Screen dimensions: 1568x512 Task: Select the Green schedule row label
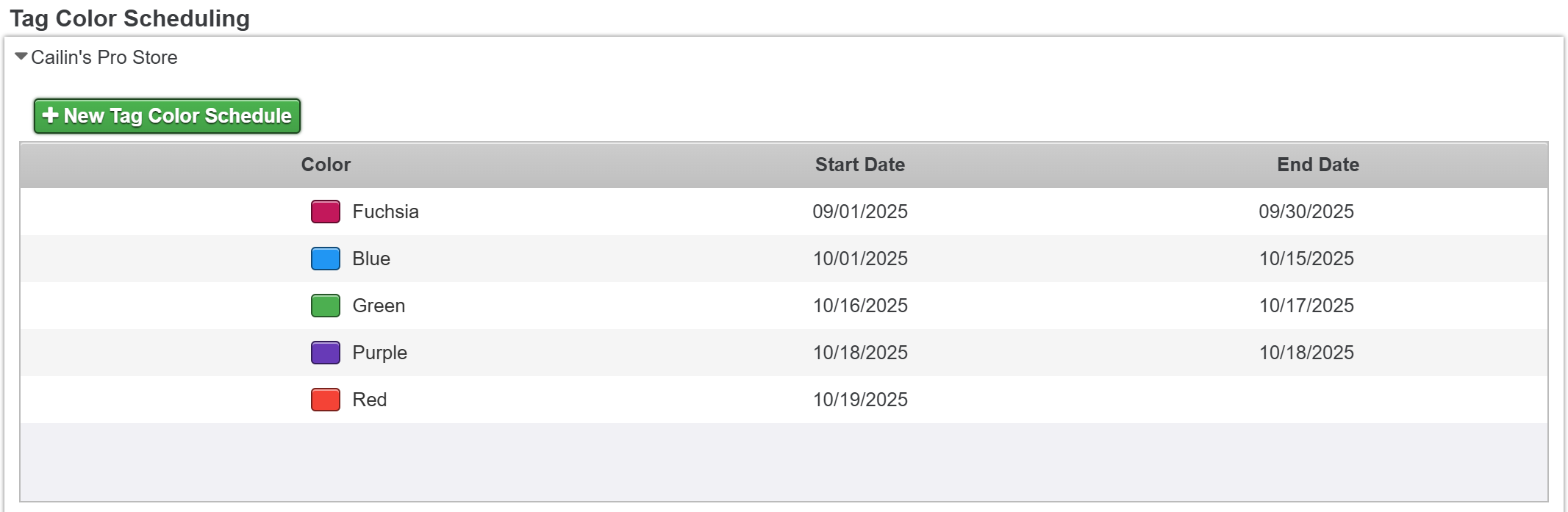[x=379, y=306]
